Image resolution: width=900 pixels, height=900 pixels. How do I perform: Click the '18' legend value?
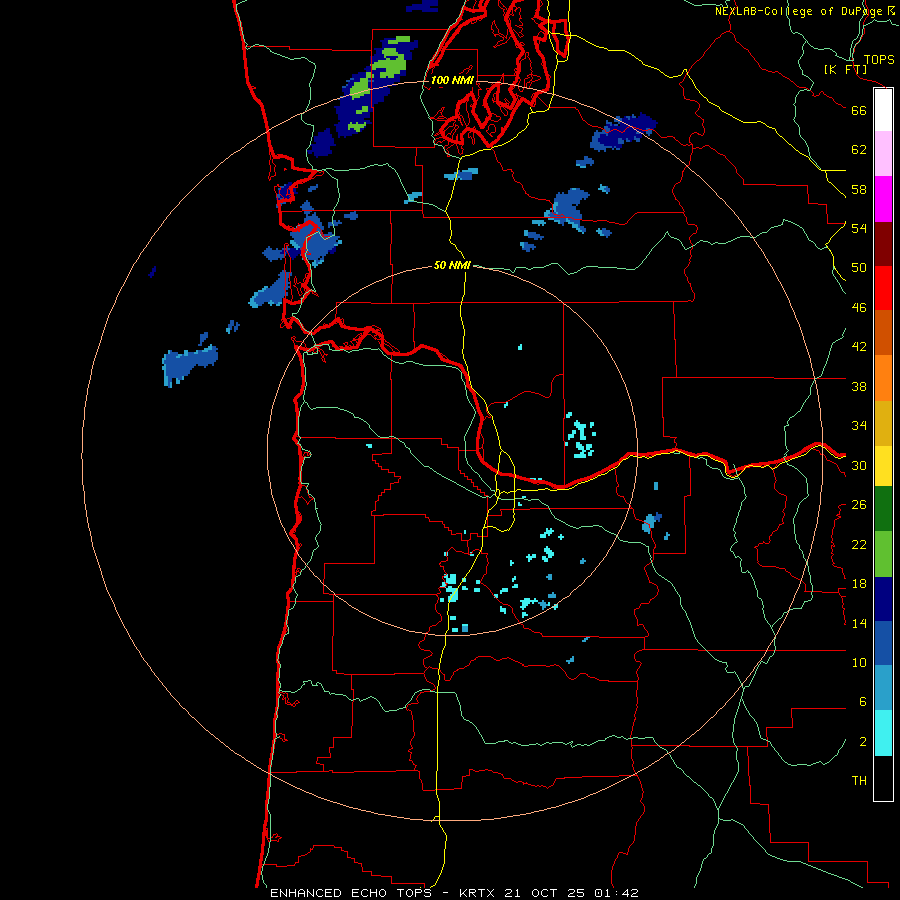(859, 584)
